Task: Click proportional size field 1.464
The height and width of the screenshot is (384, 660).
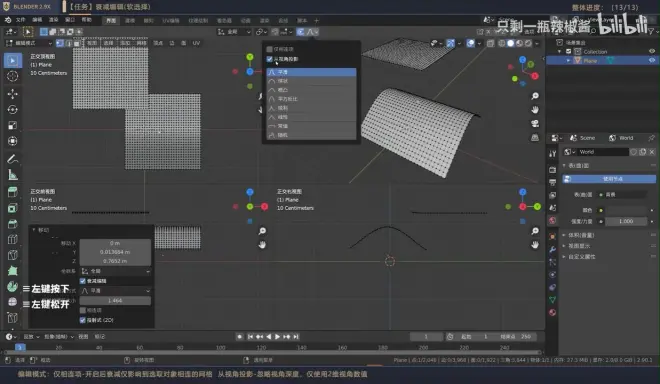Action: click(115, 301)
